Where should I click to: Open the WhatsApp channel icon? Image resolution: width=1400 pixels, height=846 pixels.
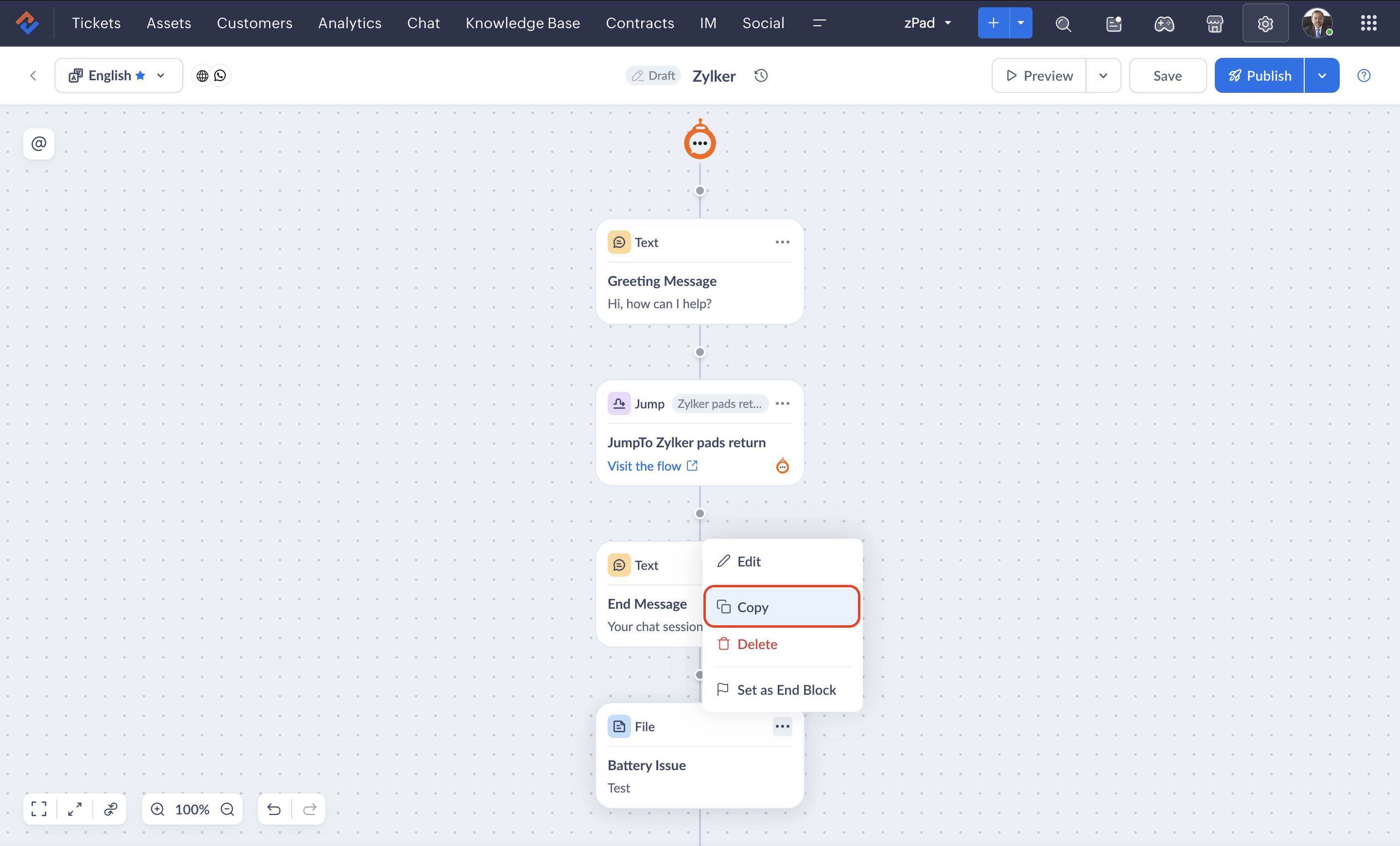[x=220, y=75]
